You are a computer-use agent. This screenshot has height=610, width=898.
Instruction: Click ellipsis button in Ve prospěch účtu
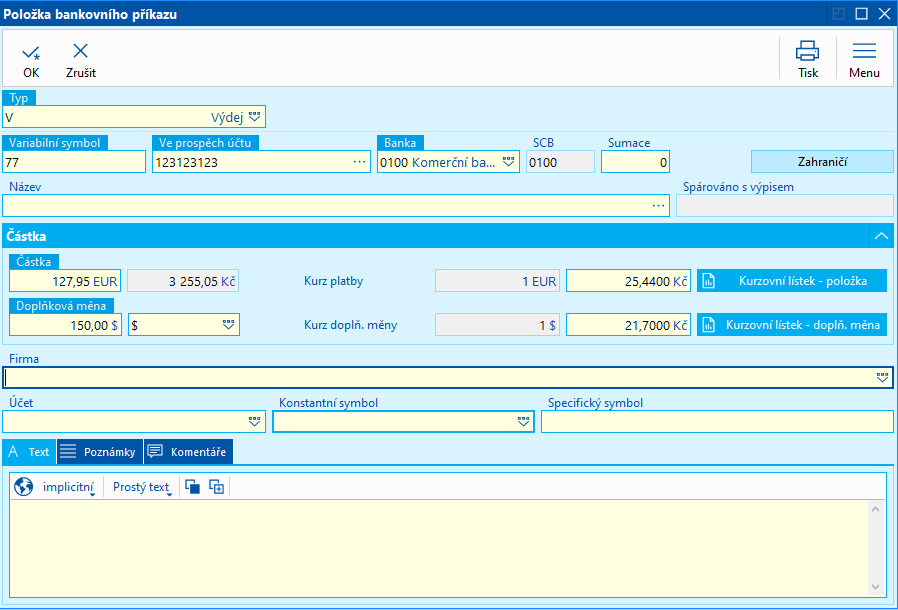360,162
